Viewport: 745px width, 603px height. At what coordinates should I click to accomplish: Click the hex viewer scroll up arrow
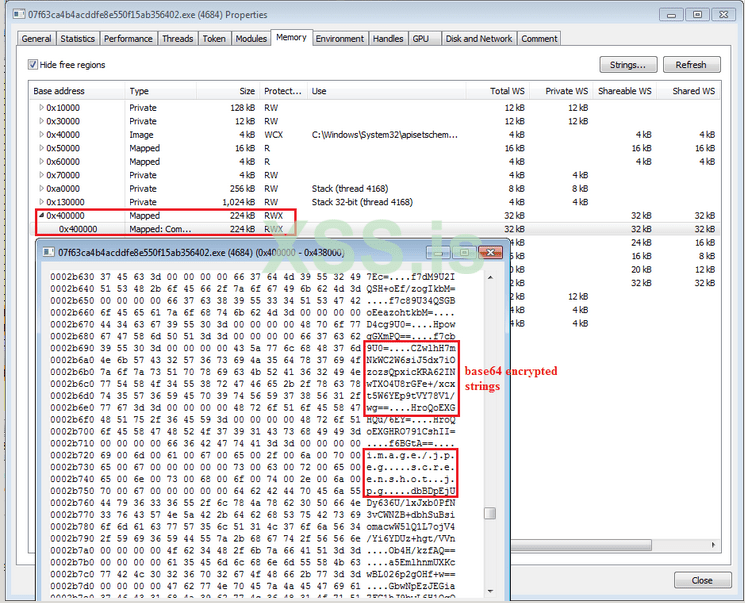coord(490,277)
